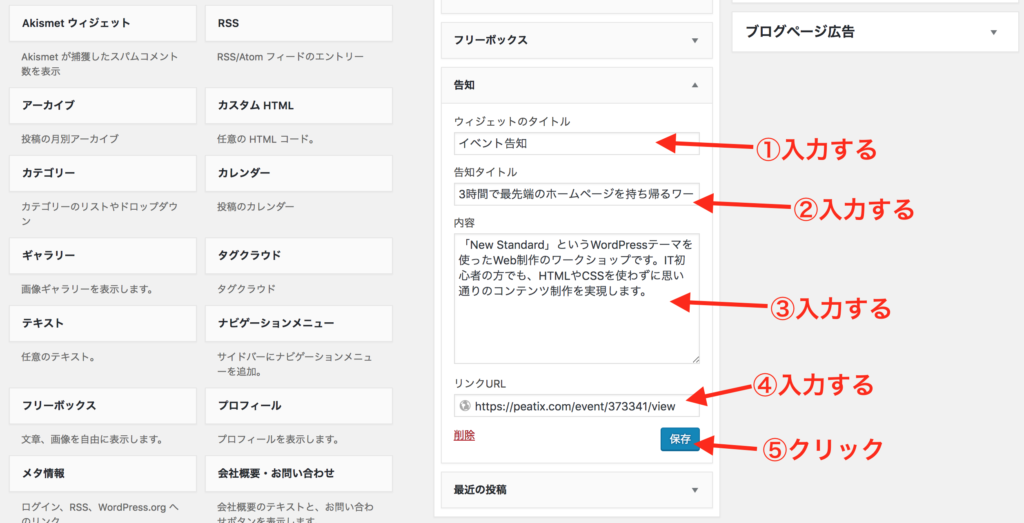The height and width of the screenshot is (523, 1024).
Task: Select the アーカイブ widget
Action: tap(102, 105)
